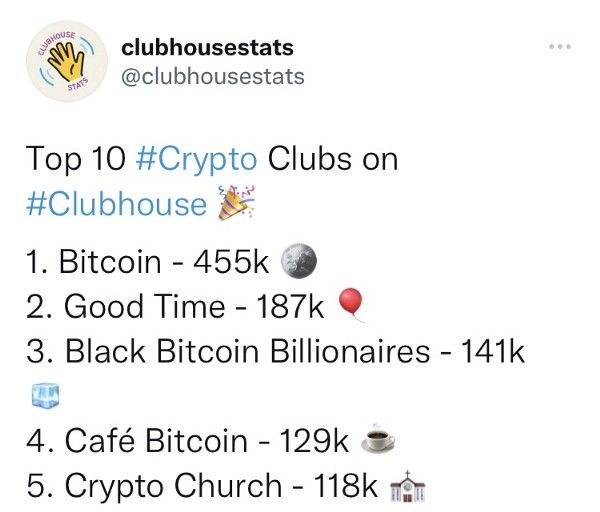Click the 'Clubs on' text in the tweet
The width and height of the screenshot is (600, 512).
point(333,159)
